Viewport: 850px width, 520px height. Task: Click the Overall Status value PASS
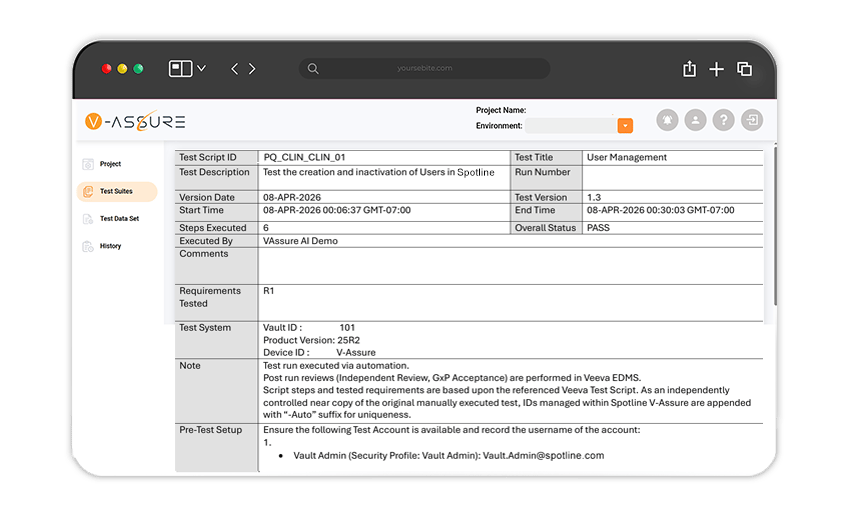coord(598,228)
